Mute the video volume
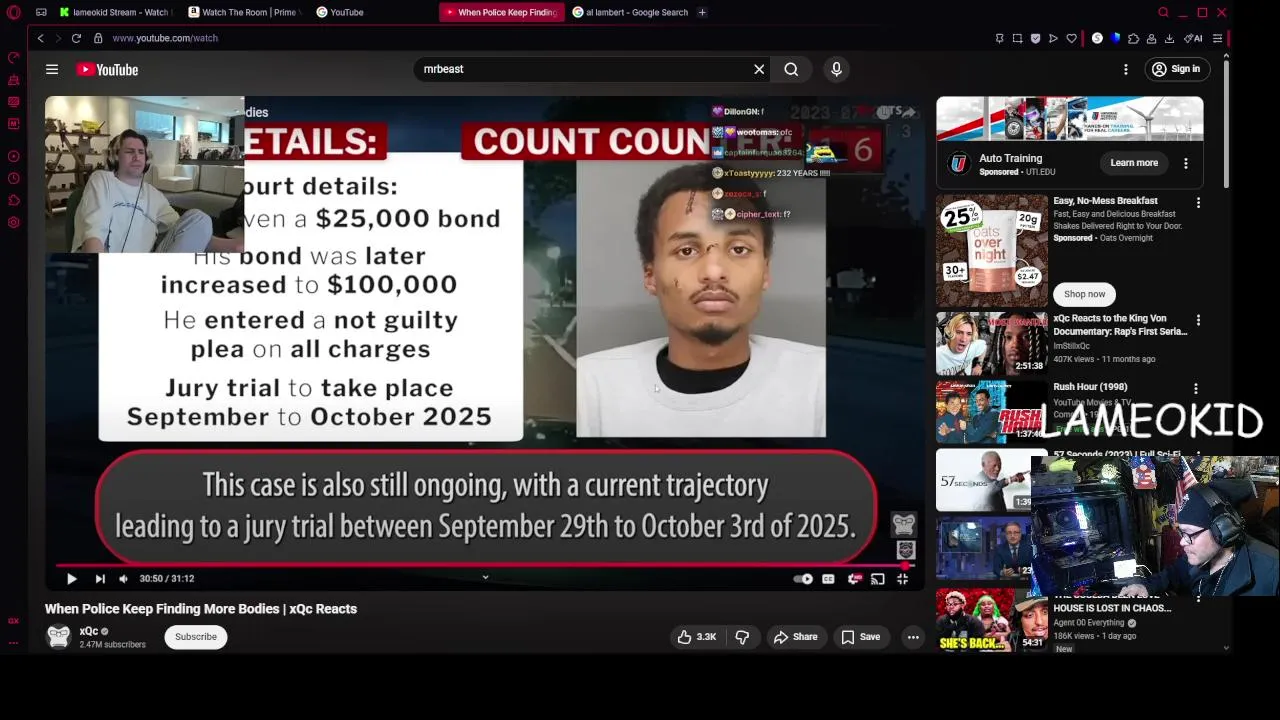 [123, 578]
